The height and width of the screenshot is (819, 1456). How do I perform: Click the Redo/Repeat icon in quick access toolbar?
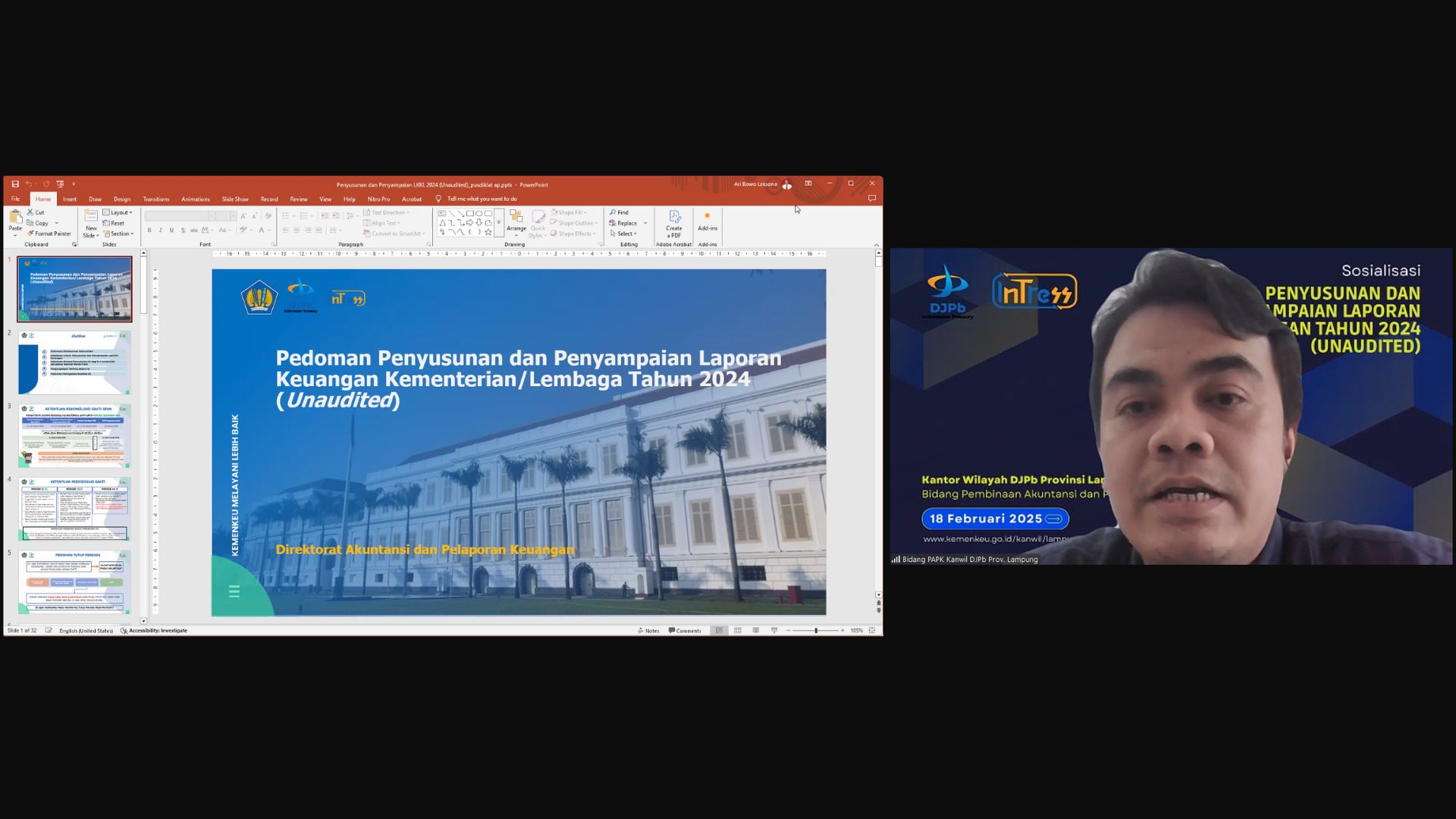[46, 184]
